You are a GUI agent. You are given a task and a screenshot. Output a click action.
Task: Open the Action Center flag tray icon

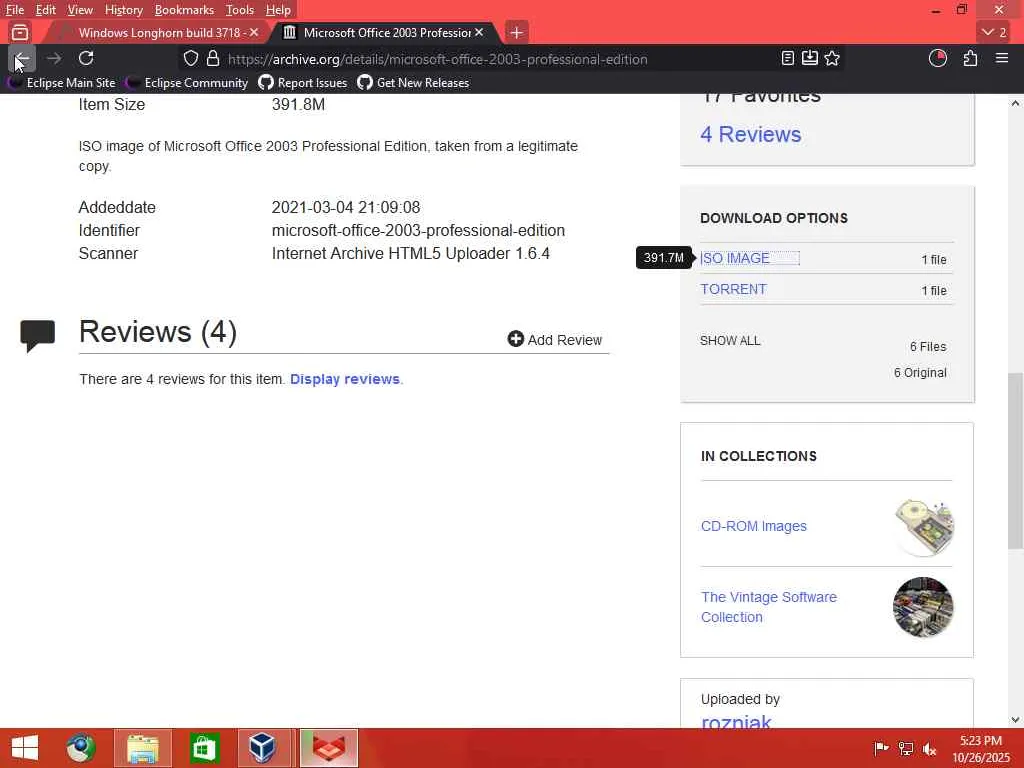881,748
